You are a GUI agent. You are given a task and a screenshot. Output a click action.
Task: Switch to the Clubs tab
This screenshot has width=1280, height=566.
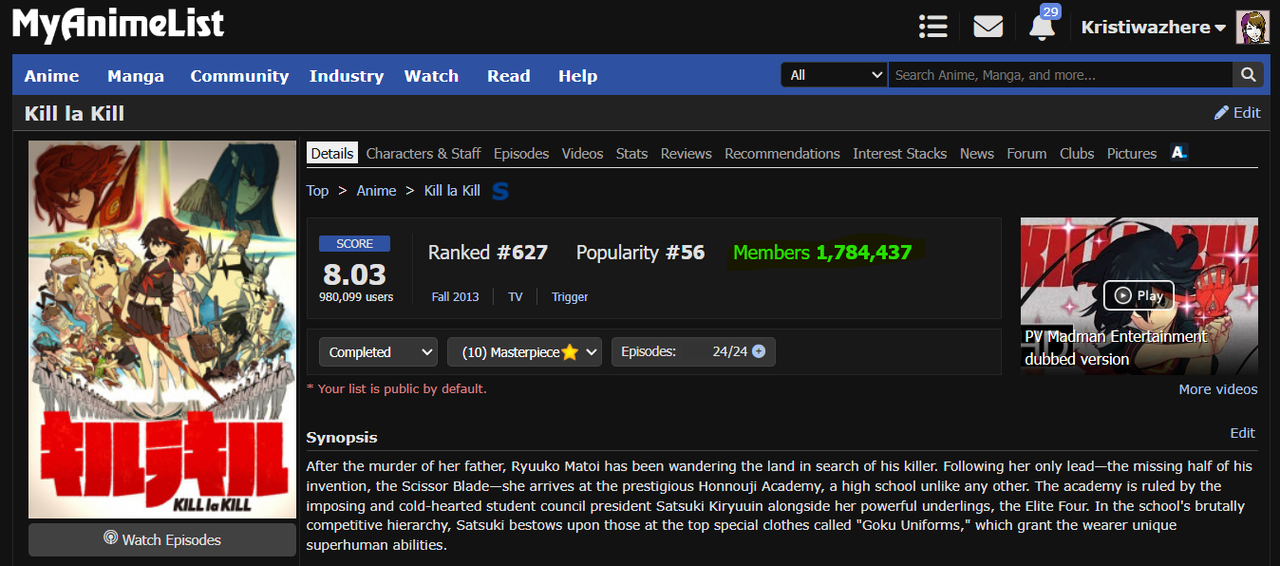pyautogui.click(x=1077, y=153)
